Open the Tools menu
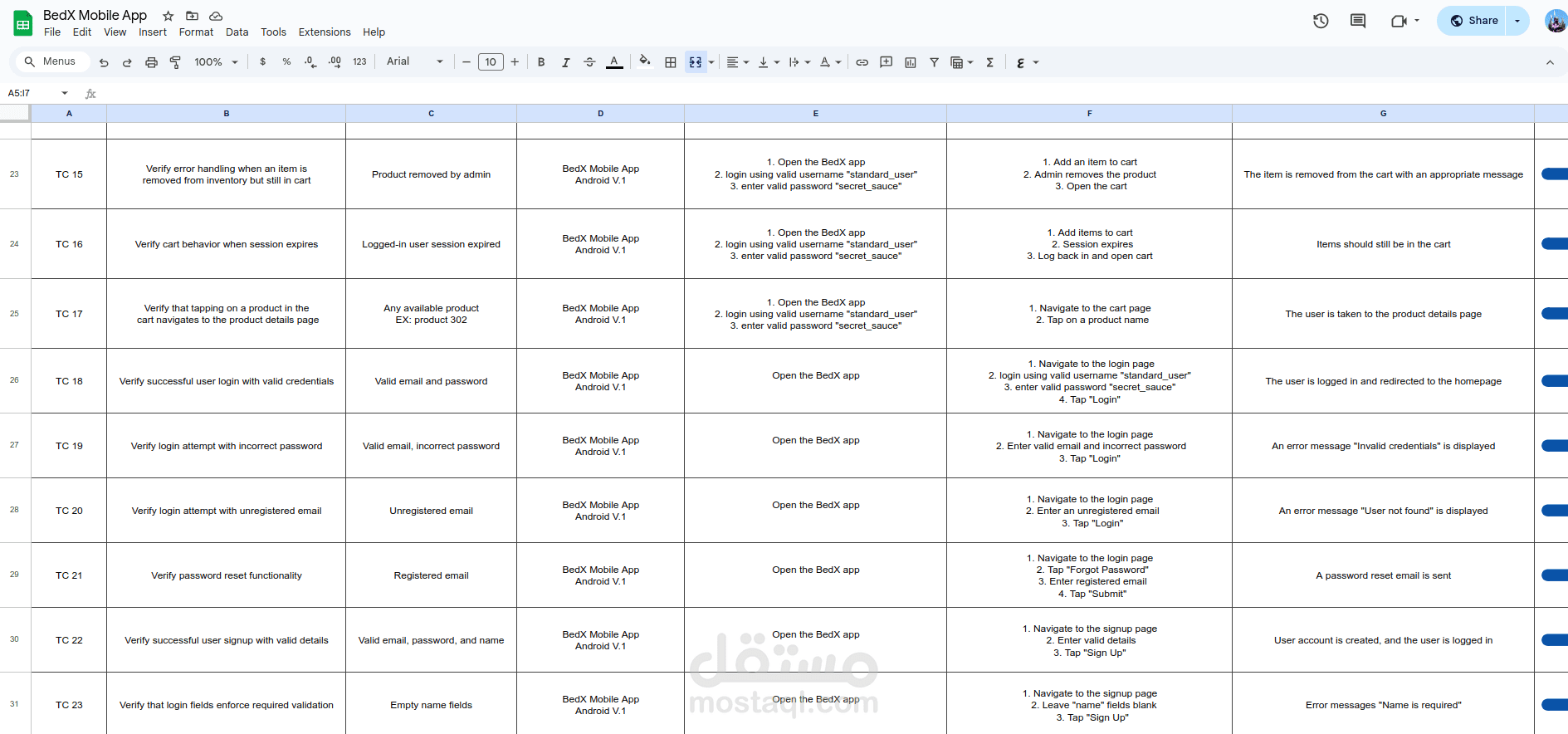 click(x=273, y=32)
